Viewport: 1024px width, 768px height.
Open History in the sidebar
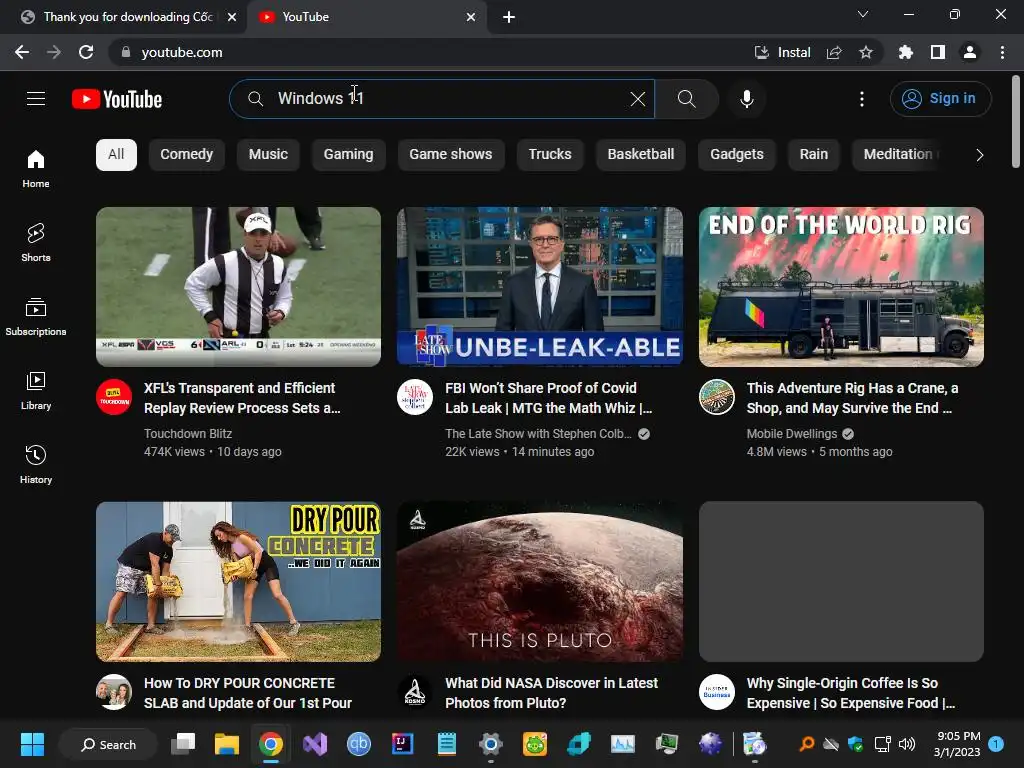click(36, 464)
